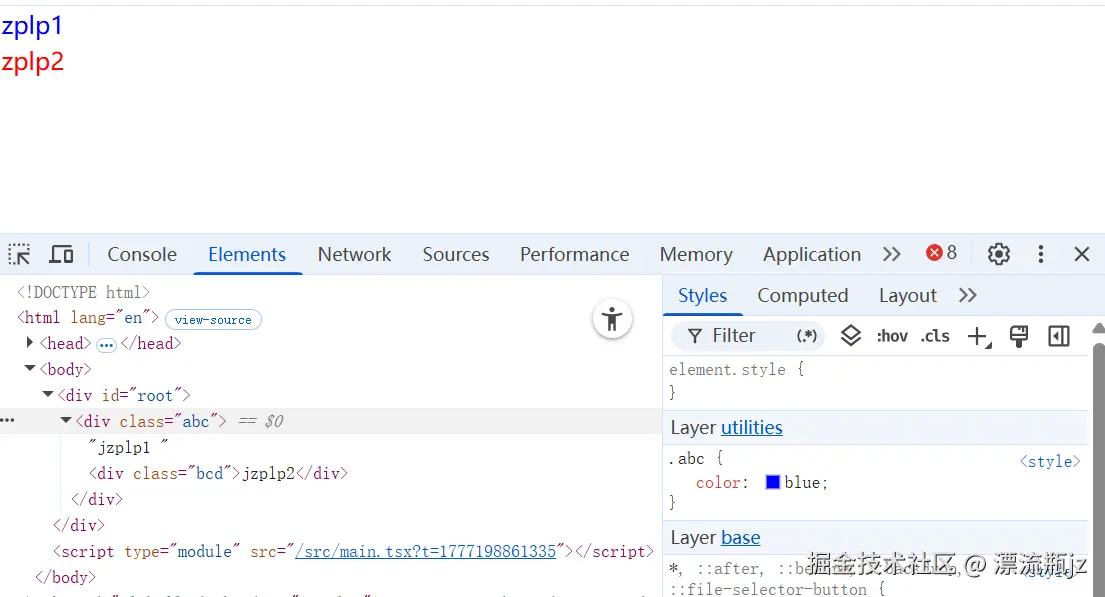Open the Application tab
Image resolution: width=1105 pixels, height=597 pixels.
click(x=812, y=254)
